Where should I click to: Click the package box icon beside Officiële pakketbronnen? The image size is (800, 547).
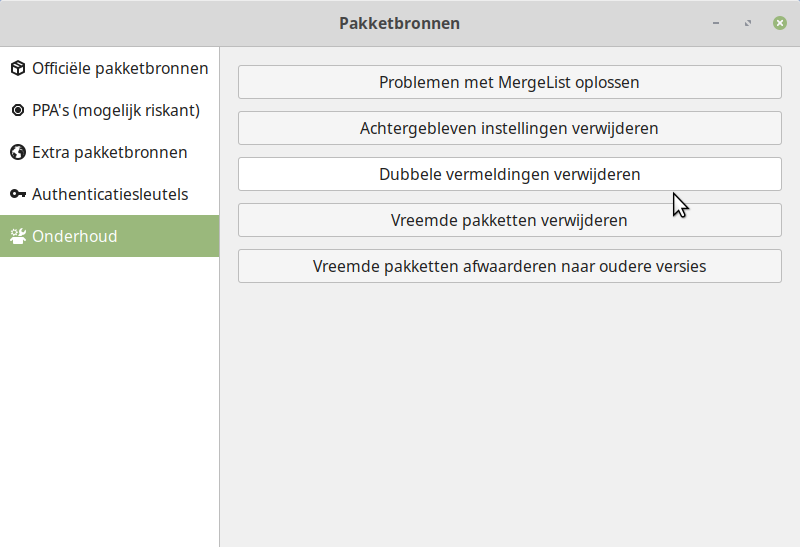[18, 68]
